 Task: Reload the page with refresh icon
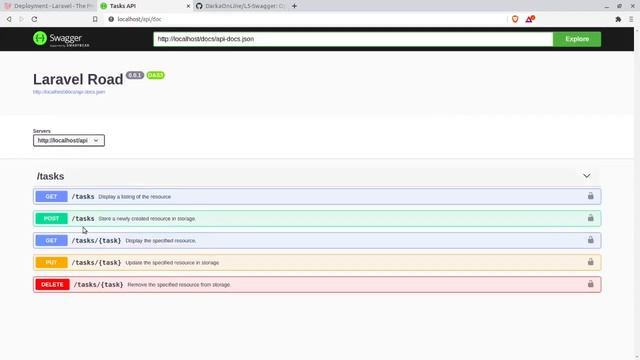point(34,19)
